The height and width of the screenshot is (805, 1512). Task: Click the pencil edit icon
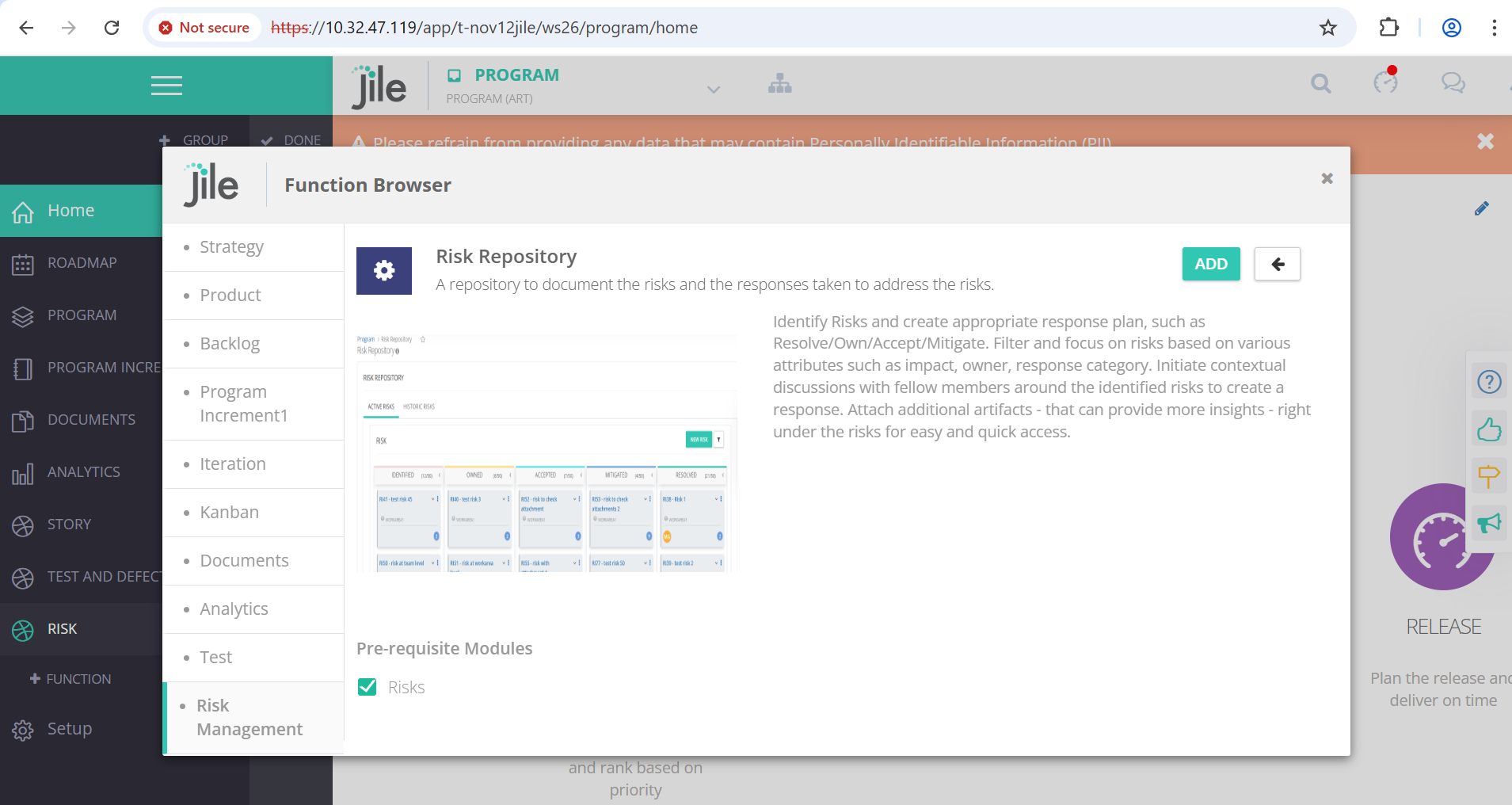coord(1481,208)
